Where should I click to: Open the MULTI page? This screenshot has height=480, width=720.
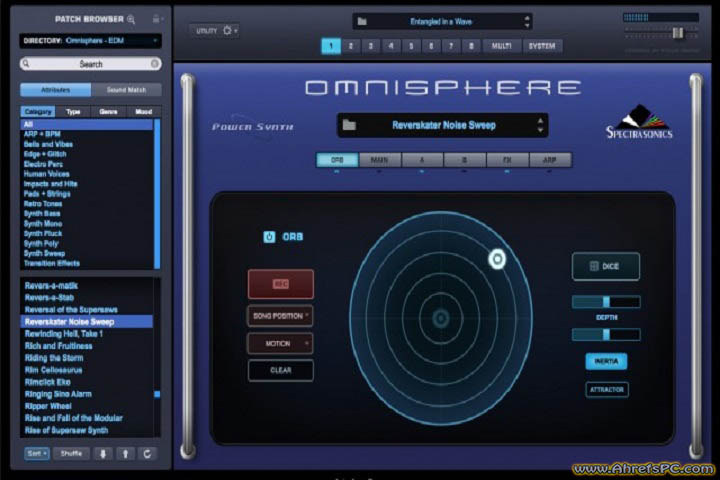click(x=501, y=46)
